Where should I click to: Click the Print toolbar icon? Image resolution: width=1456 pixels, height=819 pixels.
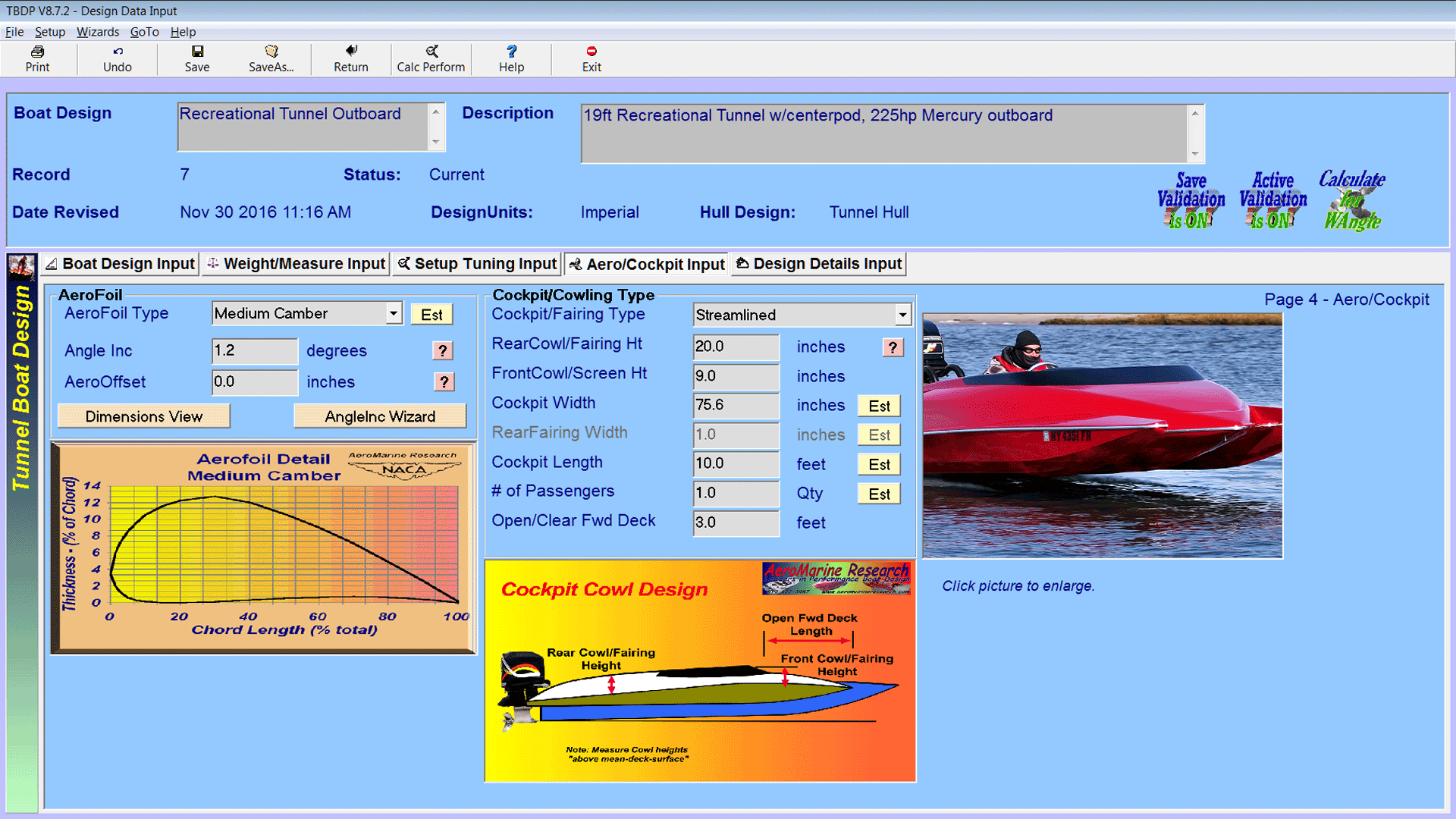36,58
